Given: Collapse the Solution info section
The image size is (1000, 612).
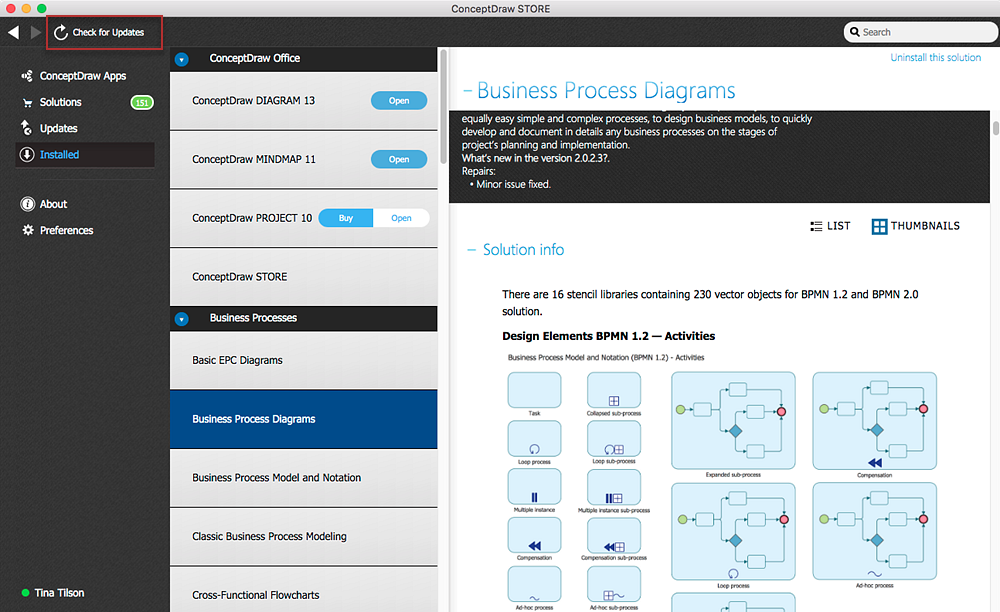Looking at the screenshot, I should 471,250.
